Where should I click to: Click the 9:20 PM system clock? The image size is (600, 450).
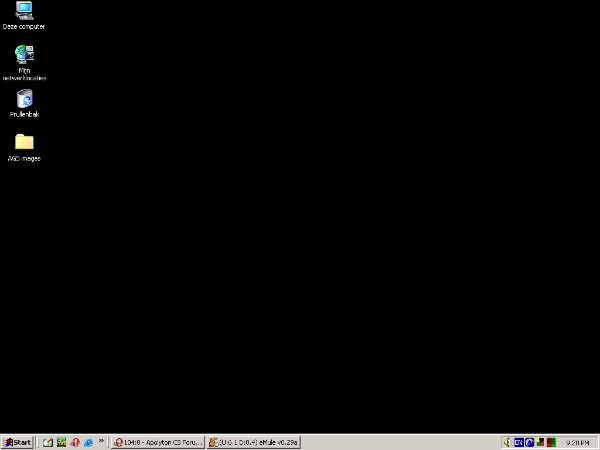[x=577, y=443]
